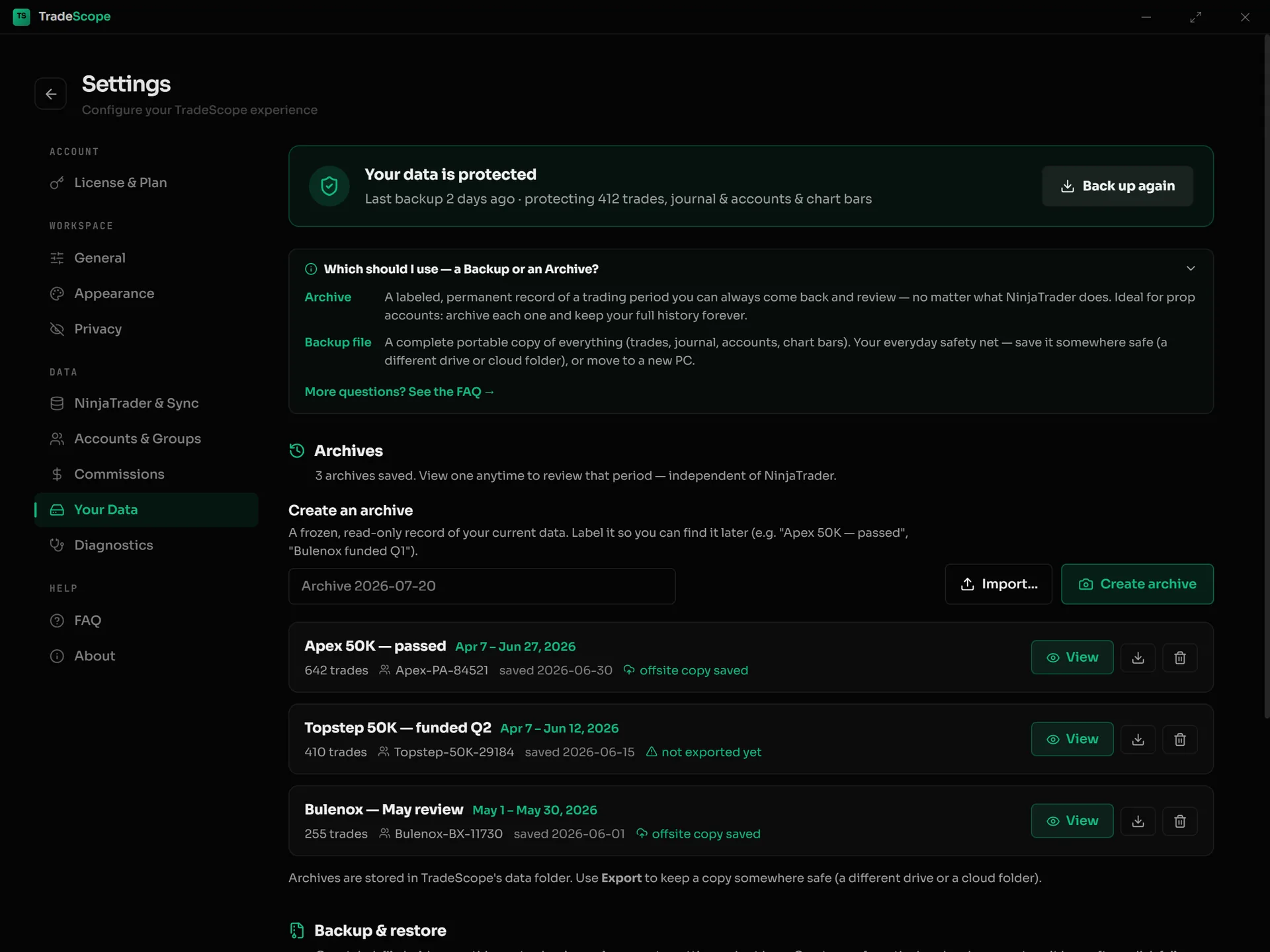
Task: Click the Apex-PA-84521 account label
Action: pos(434,670)
